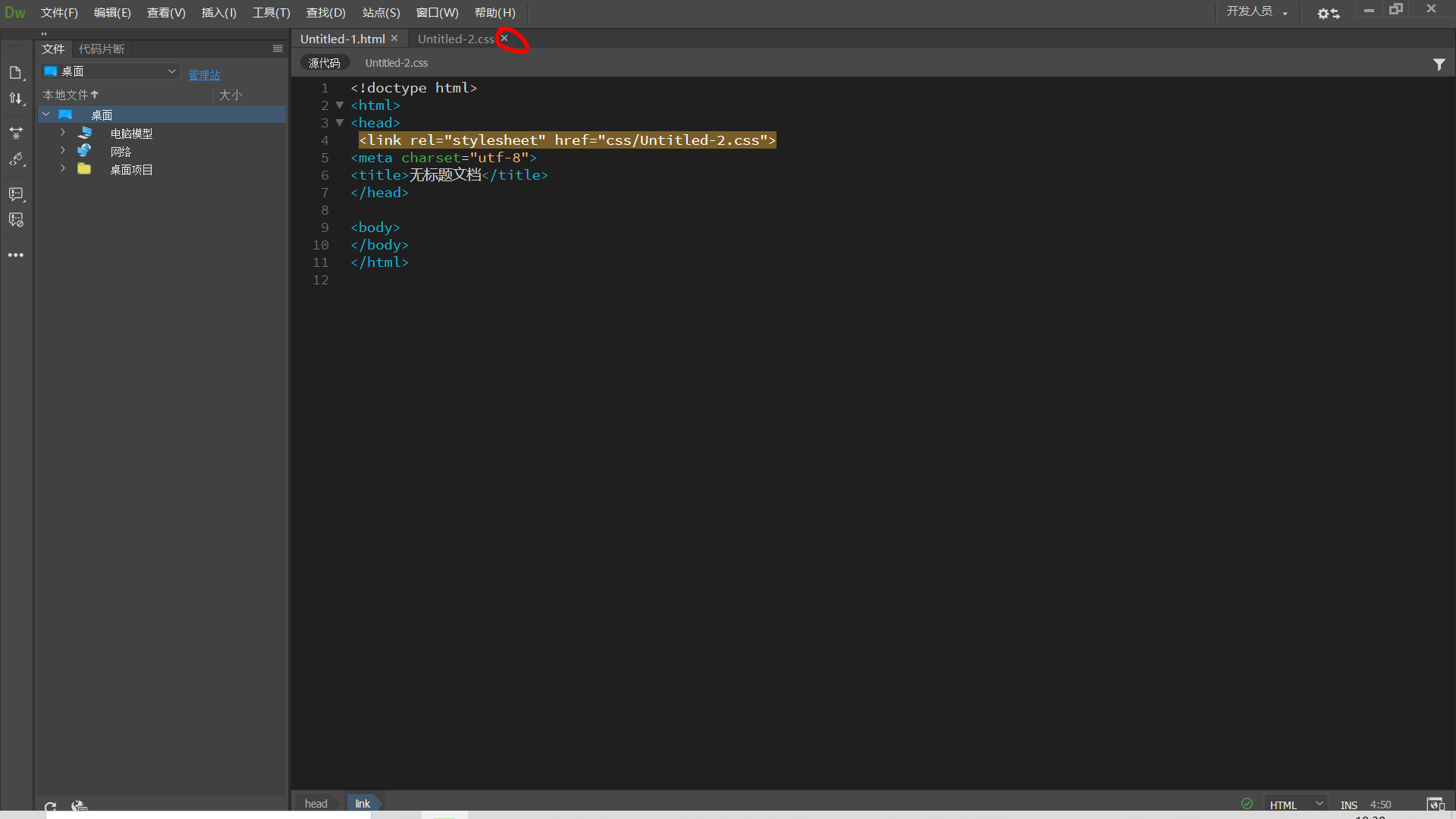Open the 站点(S) menu
The width and height of the screenshot is (1456, 819).
tap(381, 13)
